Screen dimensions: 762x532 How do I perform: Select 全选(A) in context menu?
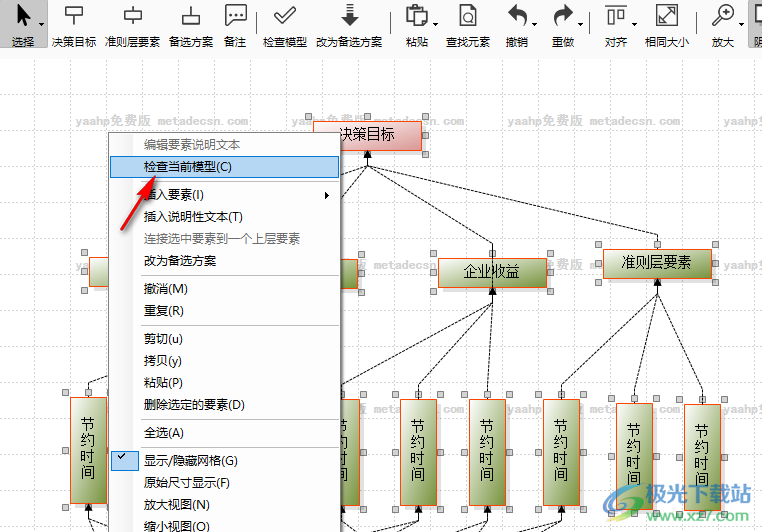[224, 433]
